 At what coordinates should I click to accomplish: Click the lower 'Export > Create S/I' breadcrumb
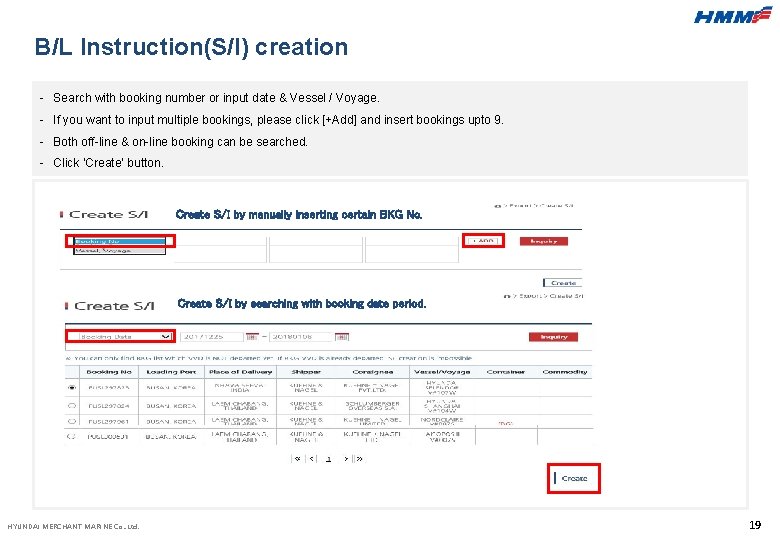click(548, 296)
